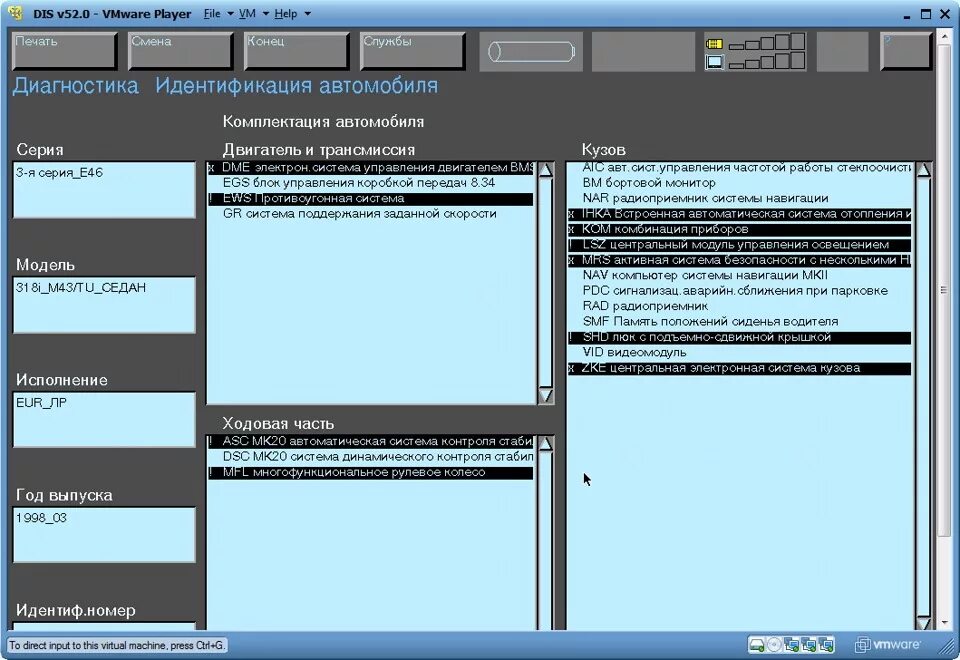The height and width of the screenshot is (660, 960).
Task: Click the hard disk device icon
Action: pos(757,645)
